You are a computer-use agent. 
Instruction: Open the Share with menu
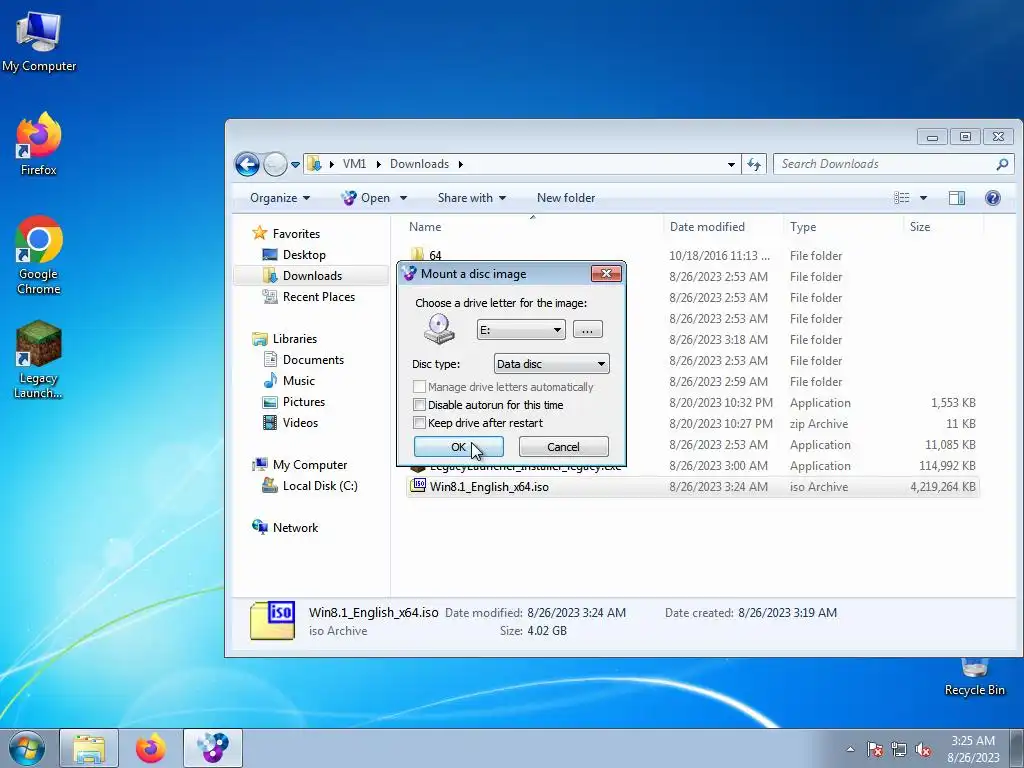(x=472, y=198)
